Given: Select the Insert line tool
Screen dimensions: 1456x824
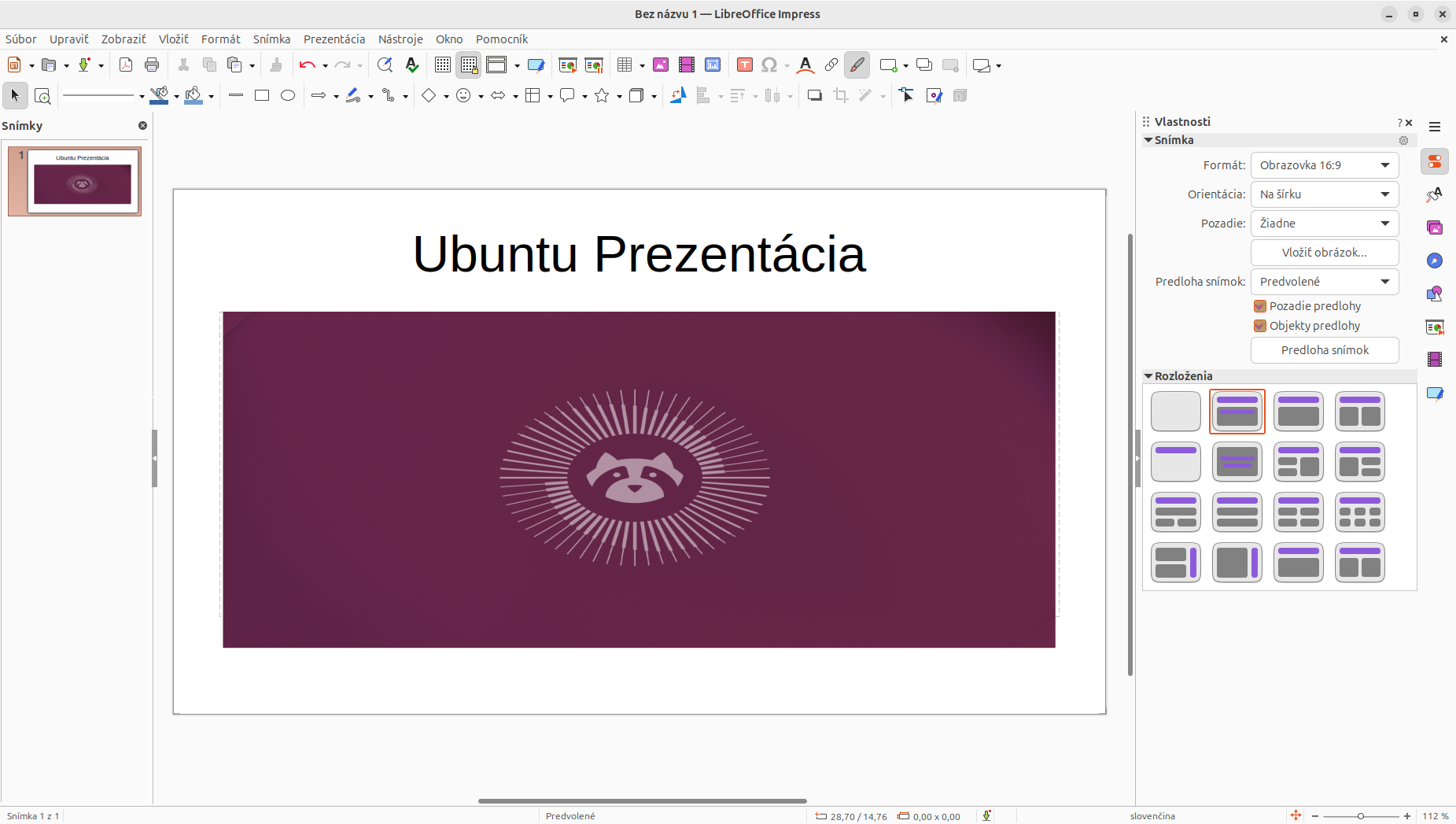Looking at the screenshot, I should pos(236,95).
